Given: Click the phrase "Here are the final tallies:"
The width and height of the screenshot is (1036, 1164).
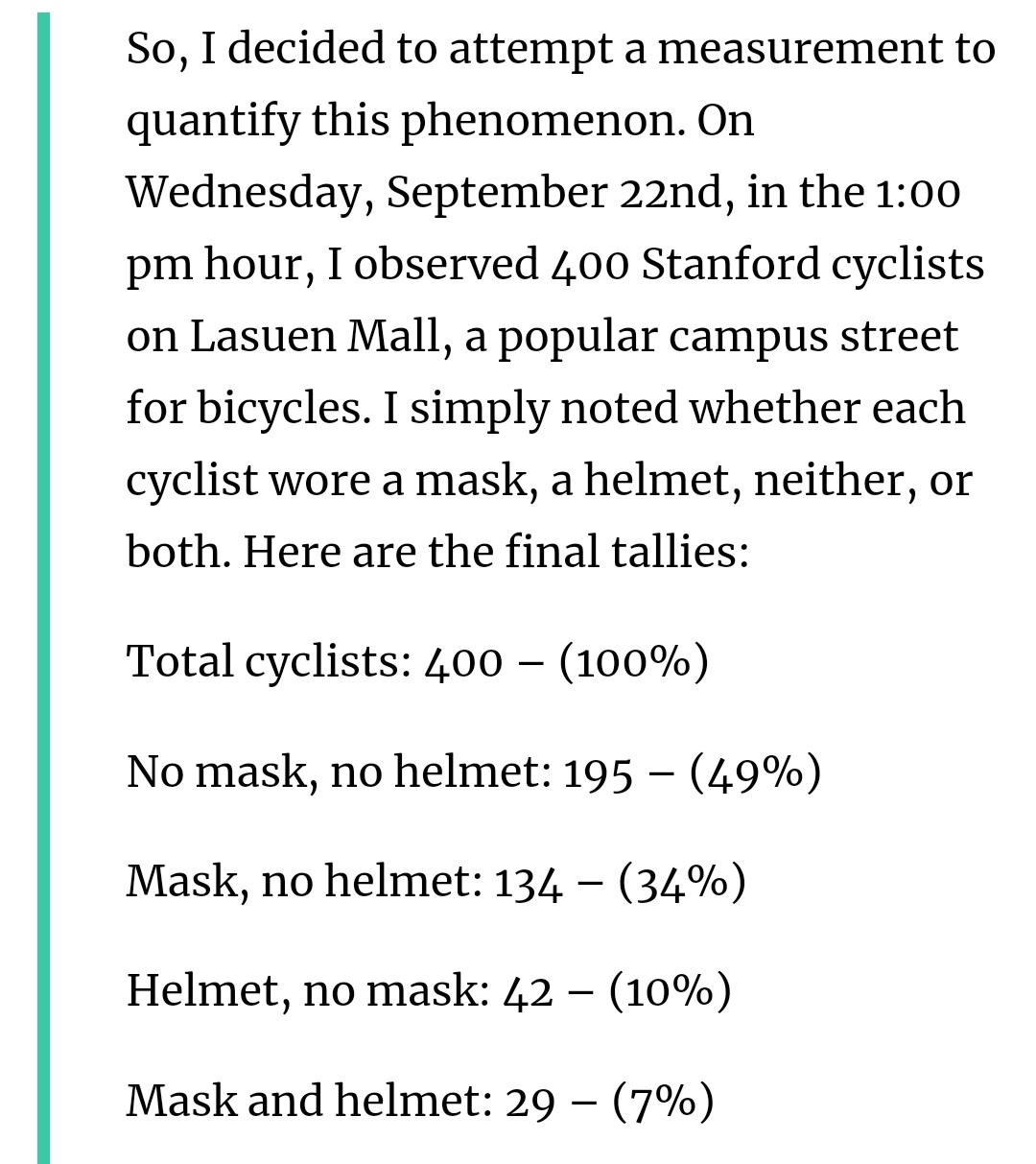Looking at the screenshot, I should pos(495,552).
